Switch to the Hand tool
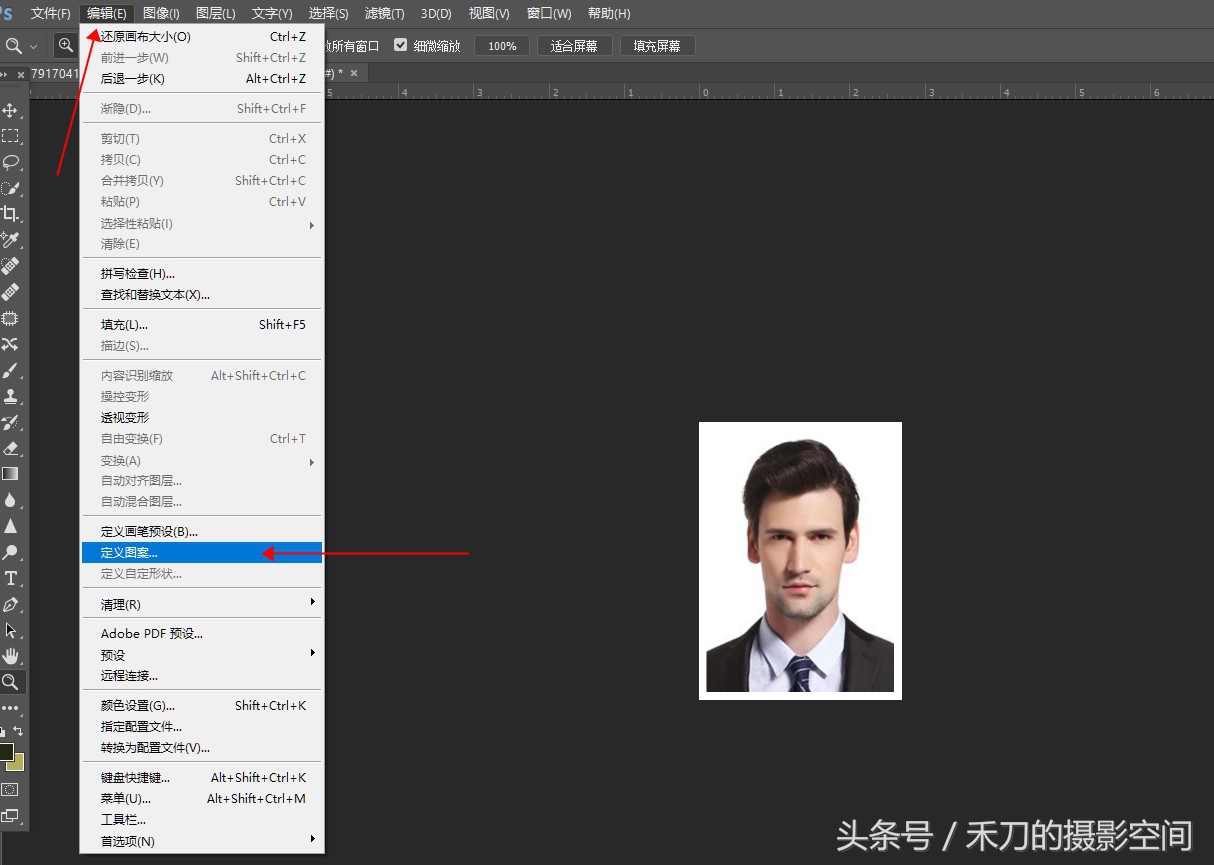The width and height of the screenshot is (1214, 865). (x=11, y=656)
